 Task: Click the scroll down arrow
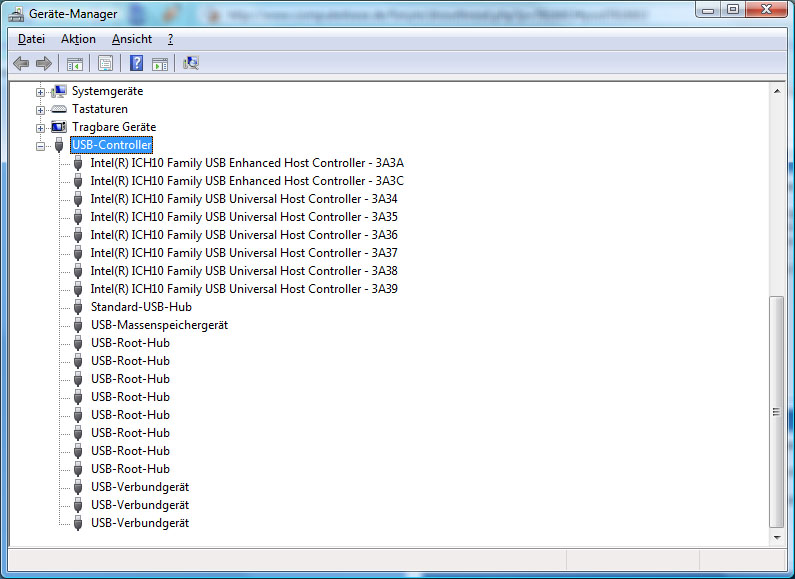pyautogui.click(x=777, y=537)
